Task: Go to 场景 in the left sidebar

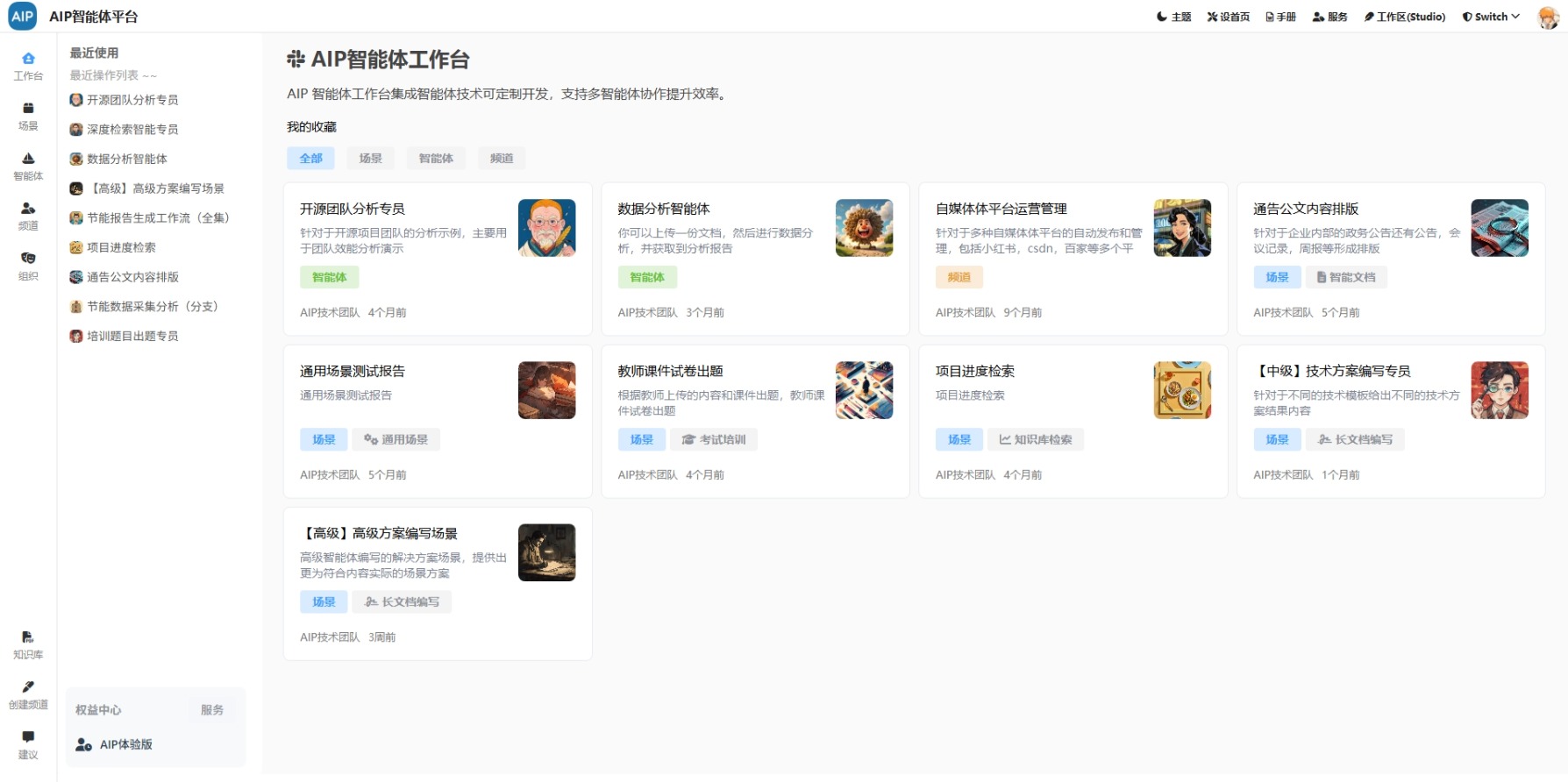Action: tap(28, 117)
